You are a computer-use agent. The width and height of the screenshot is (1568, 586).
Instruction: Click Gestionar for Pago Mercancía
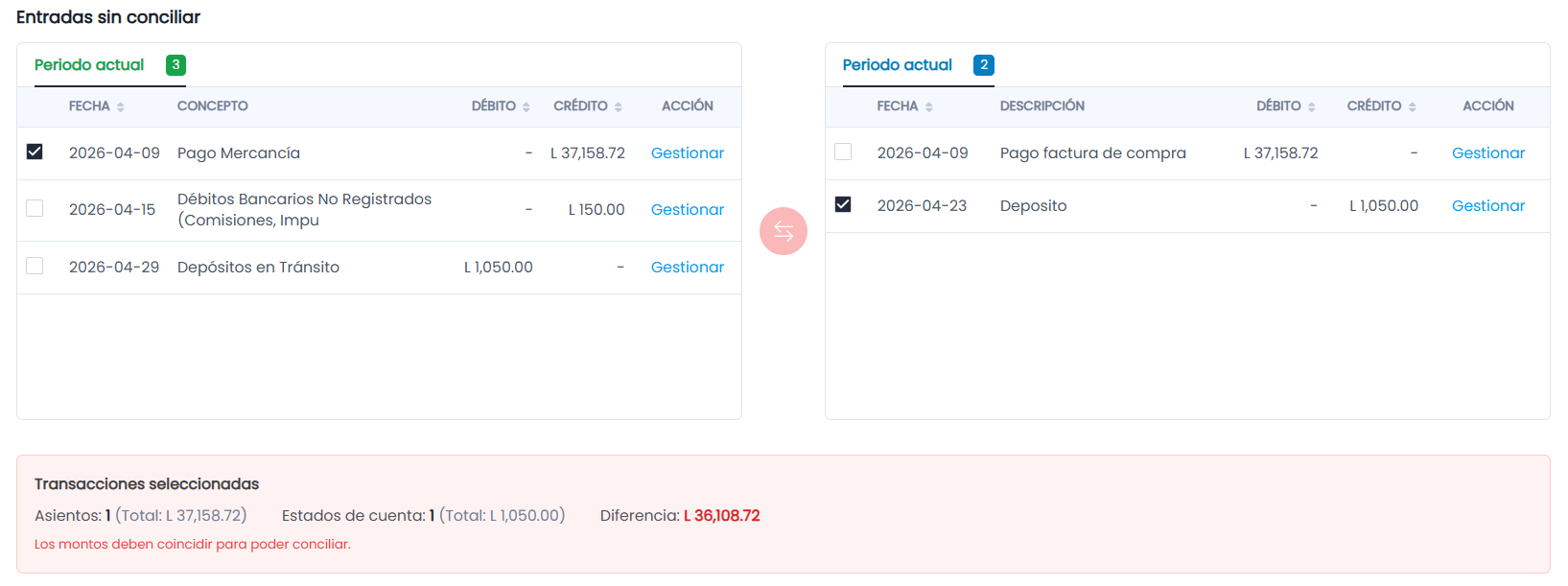point(688,153)
